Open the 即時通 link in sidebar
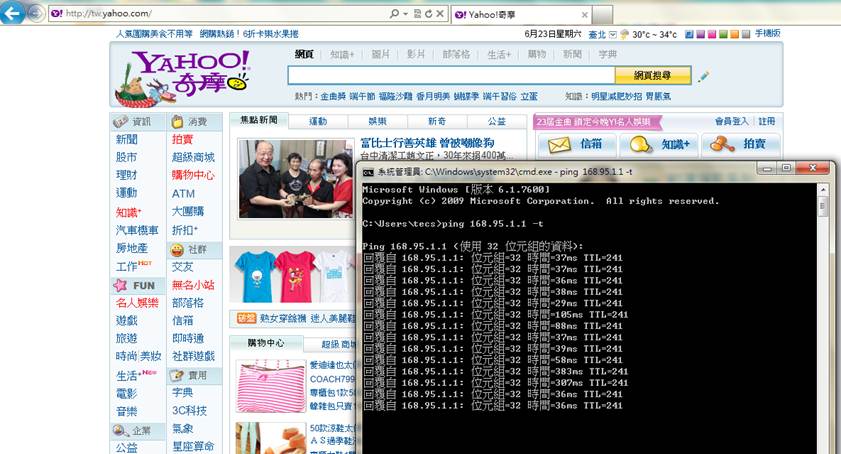 (188, 338)
